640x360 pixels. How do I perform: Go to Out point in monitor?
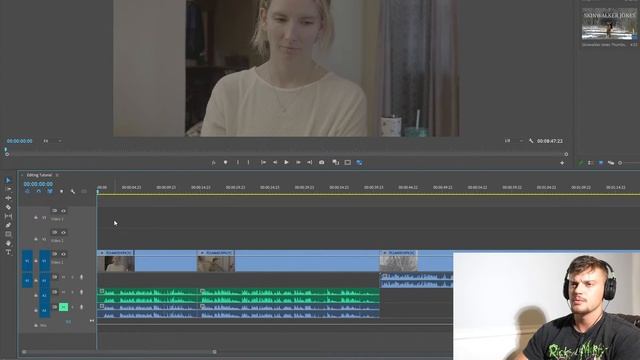(309, 162)
